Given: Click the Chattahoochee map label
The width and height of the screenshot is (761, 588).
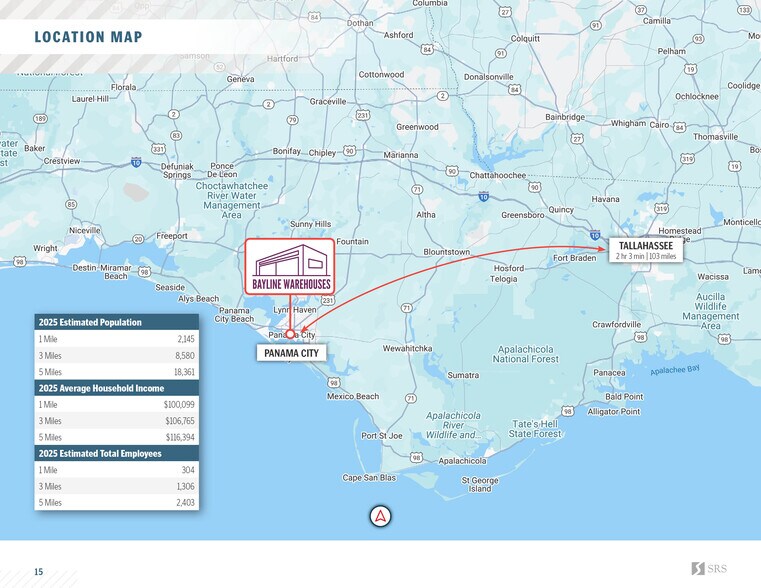Looking at the screenshot, I should pyautogui.click(x=497, y=175).
